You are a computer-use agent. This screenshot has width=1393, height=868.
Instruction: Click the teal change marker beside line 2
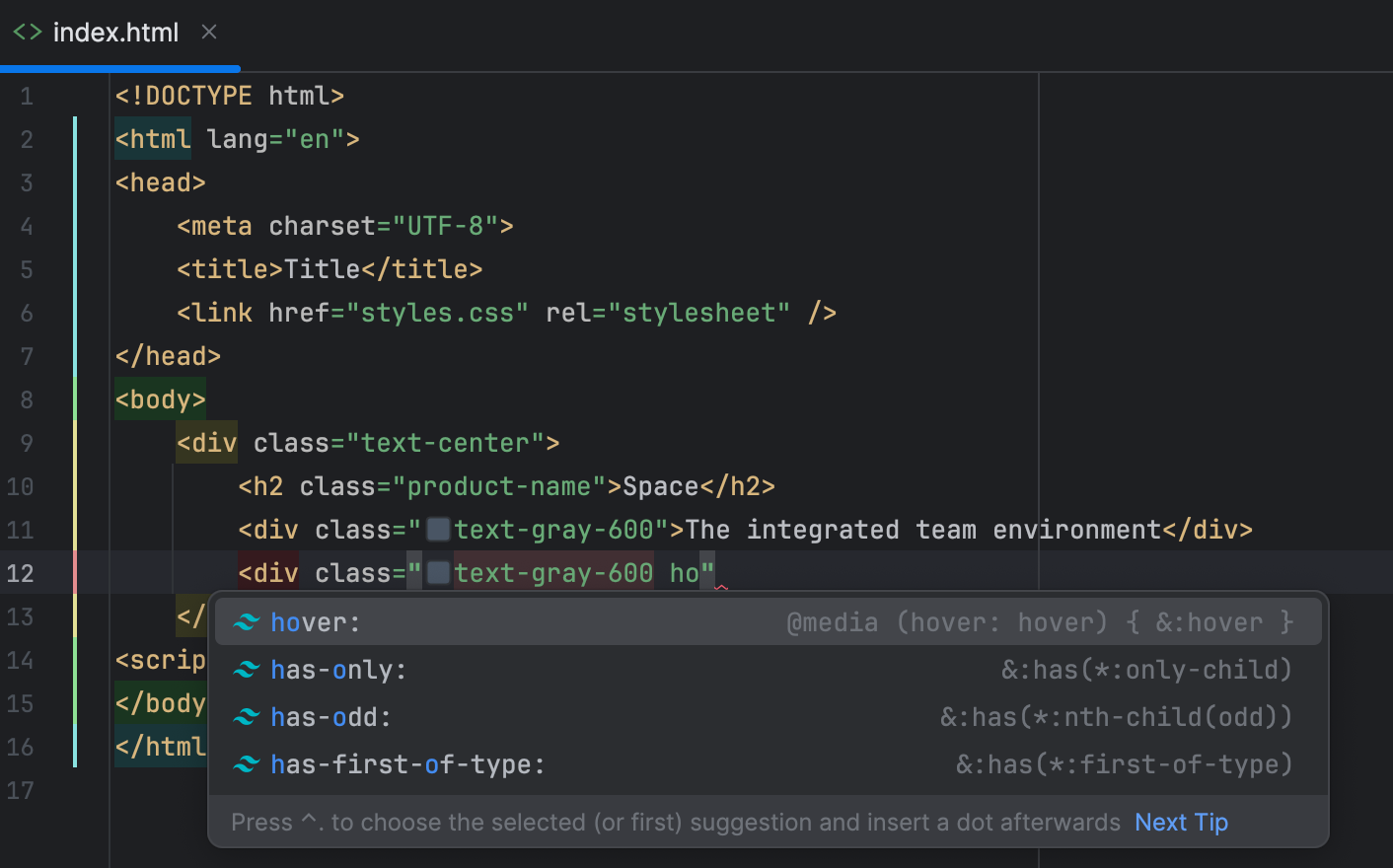click(76, 139)
